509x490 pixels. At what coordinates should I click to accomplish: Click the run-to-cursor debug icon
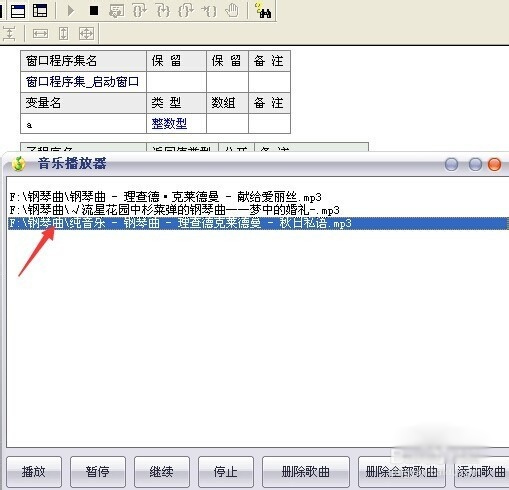click(209, 11)
